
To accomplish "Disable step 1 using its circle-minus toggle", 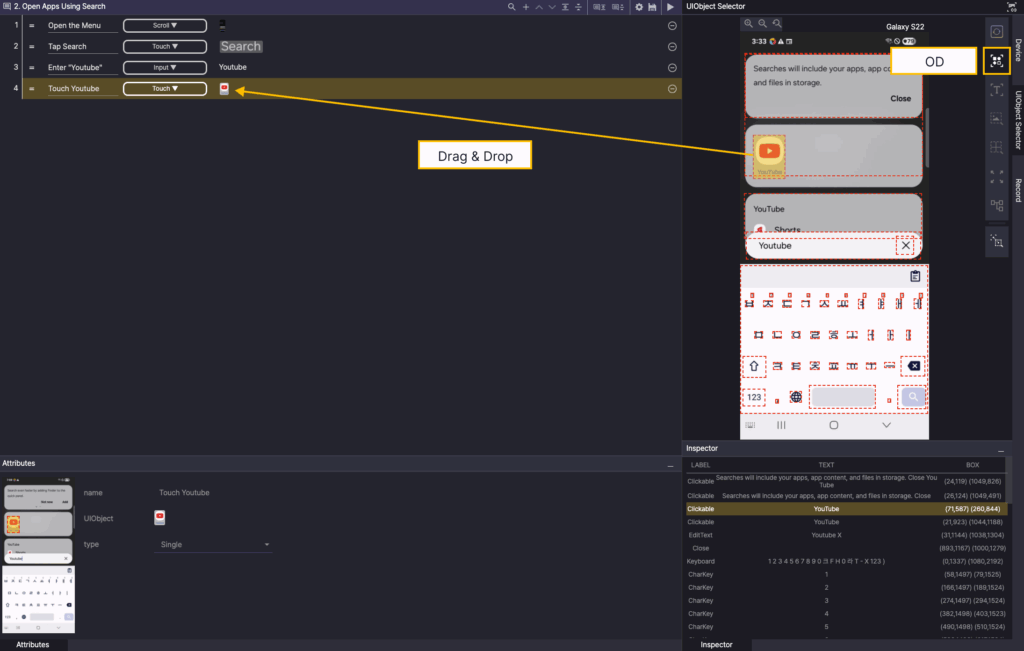I will coord(672,25).
